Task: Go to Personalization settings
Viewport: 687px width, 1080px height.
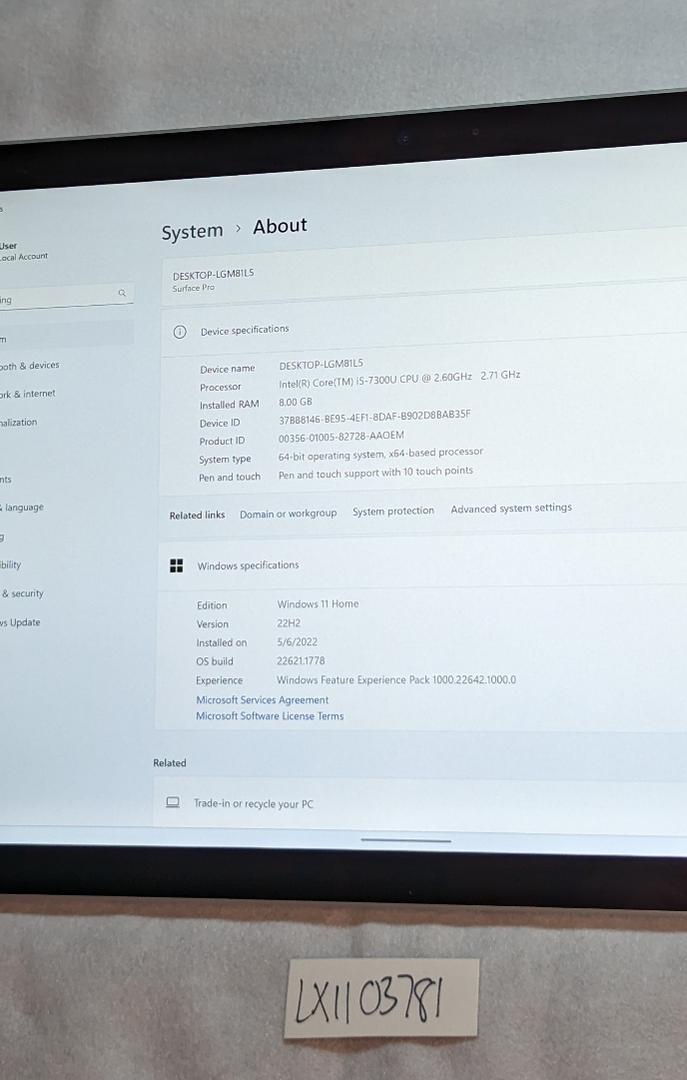Action: [19, 423]
